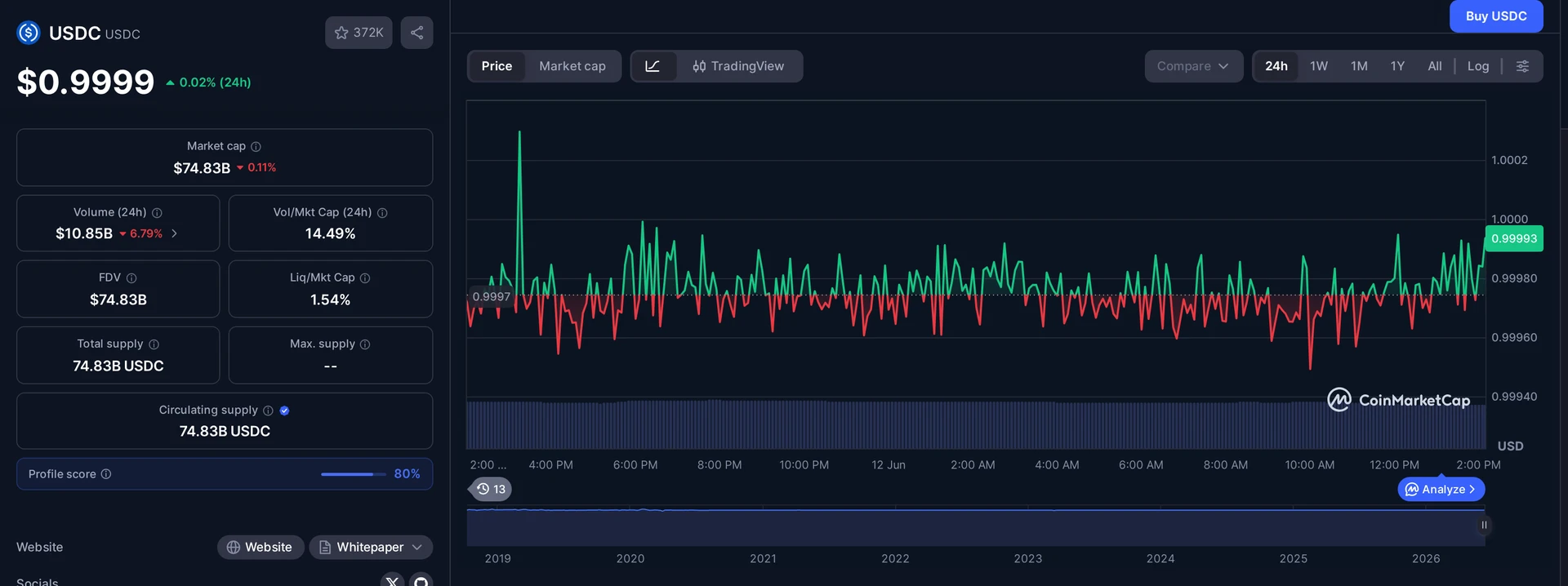Click the historical range overview chart

976,526
